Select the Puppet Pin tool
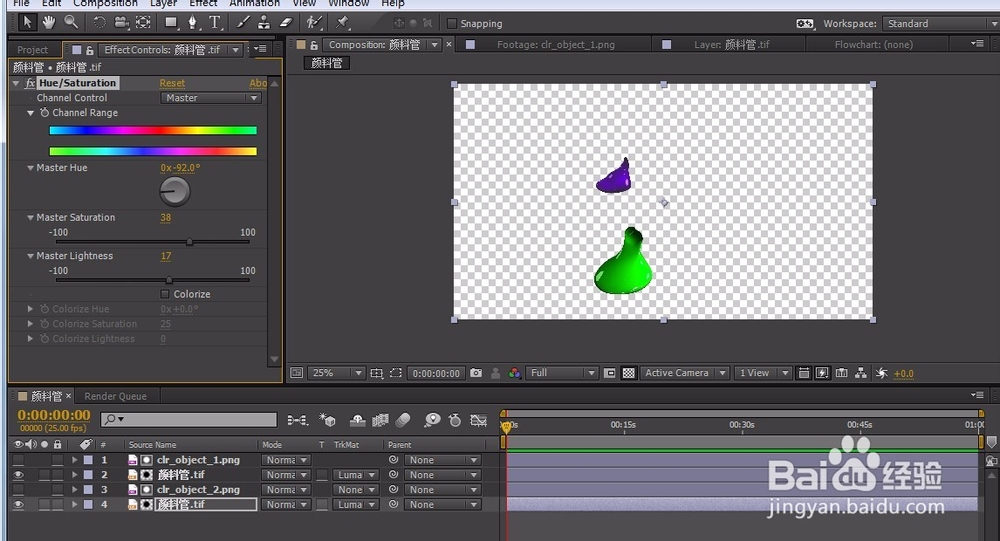This screenshot has height=541, width=1000. [x=342, y=23]
